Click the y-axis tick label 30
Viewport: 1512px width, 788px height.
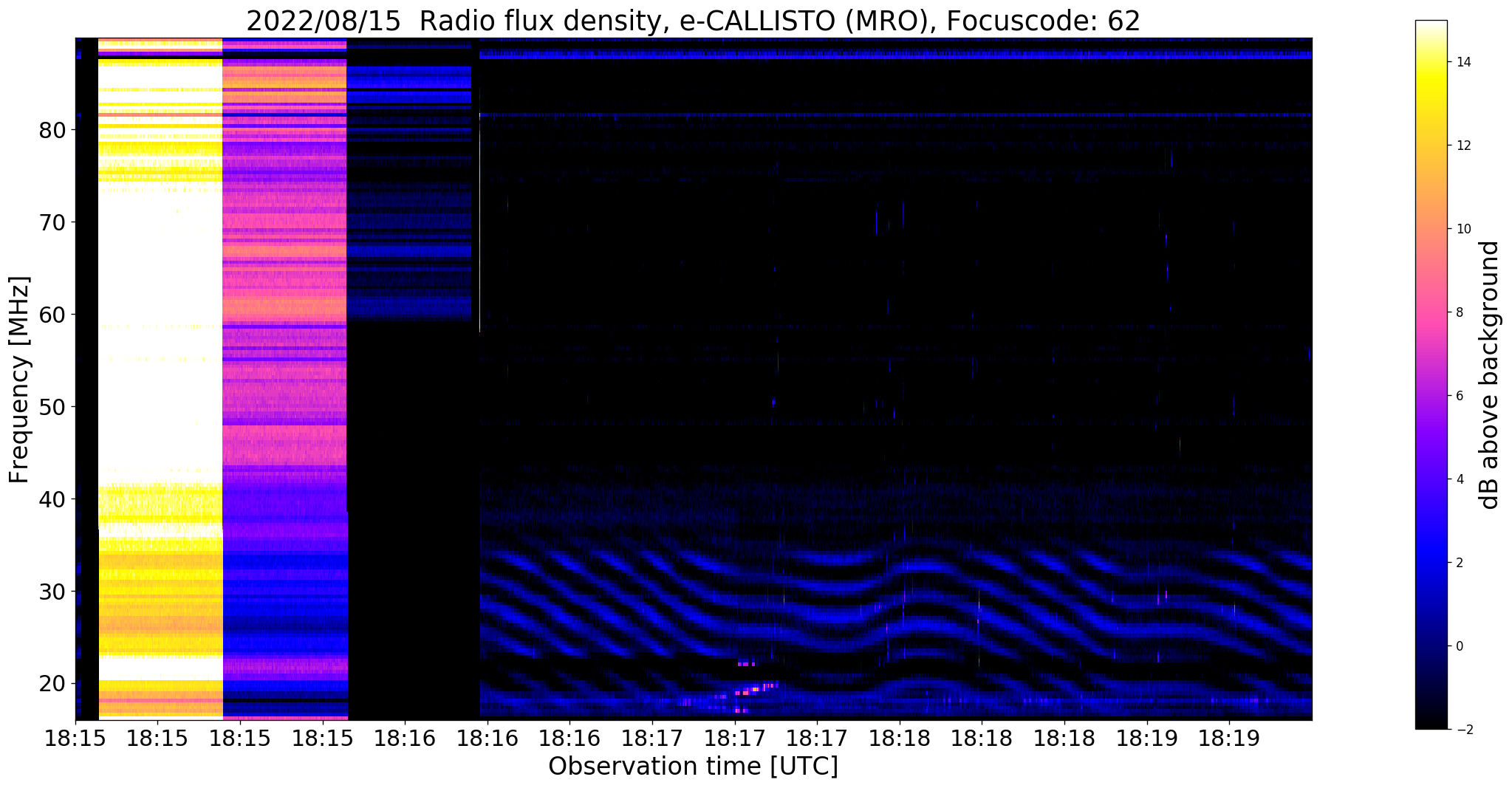coord(53,592)
